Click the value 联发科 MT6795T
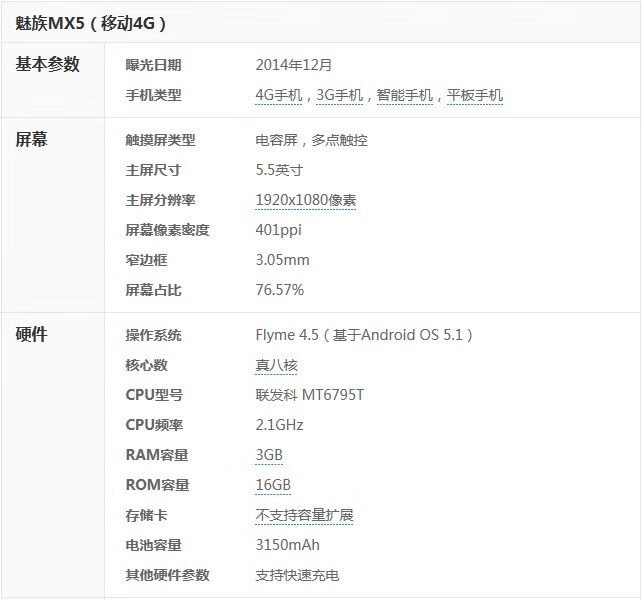 310,395
